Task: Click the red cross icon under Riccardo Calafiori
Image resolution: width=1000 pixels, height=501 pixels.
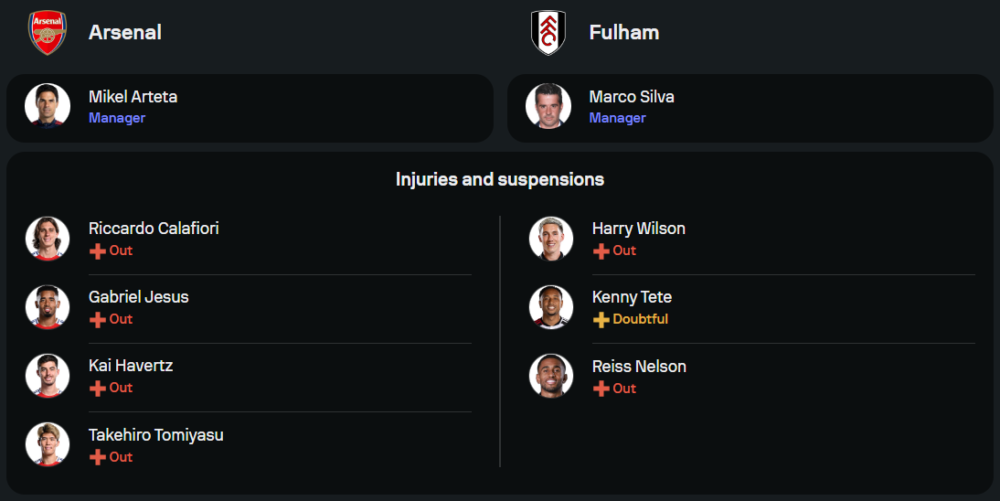Action: tap(97, 251)
